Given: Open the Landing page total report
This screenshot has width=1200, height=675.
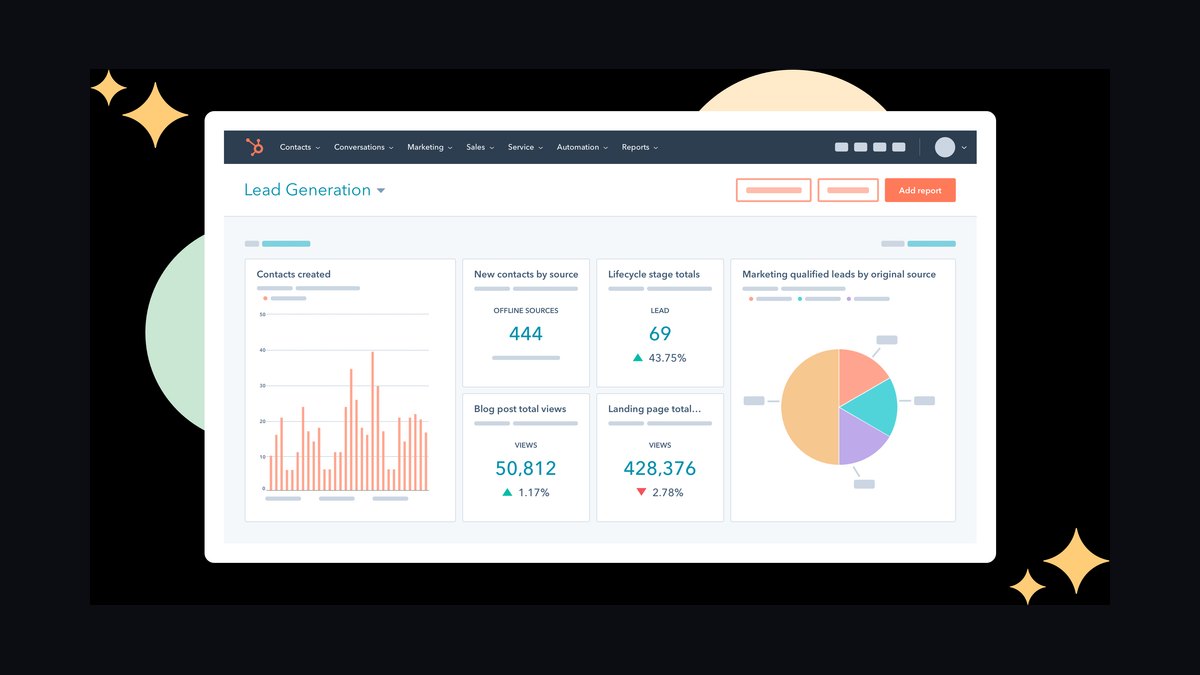Looking at the screenshot, I should [654, 409].
